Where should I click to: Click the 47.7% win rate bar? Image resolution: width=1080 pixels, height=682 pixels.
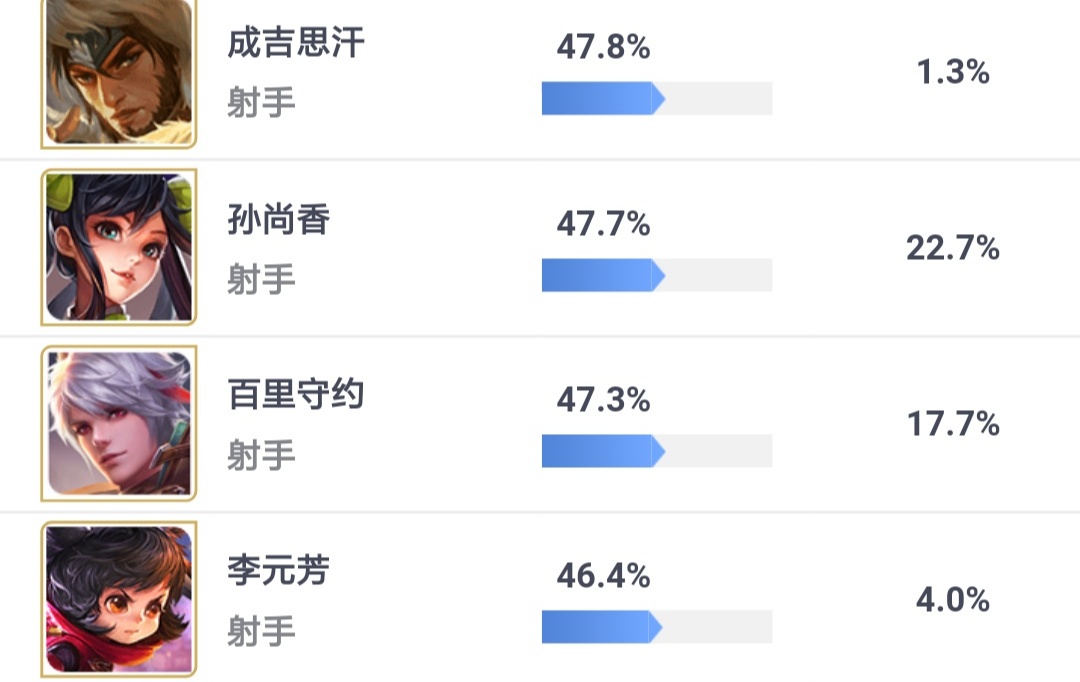click(x=656, y=275)
